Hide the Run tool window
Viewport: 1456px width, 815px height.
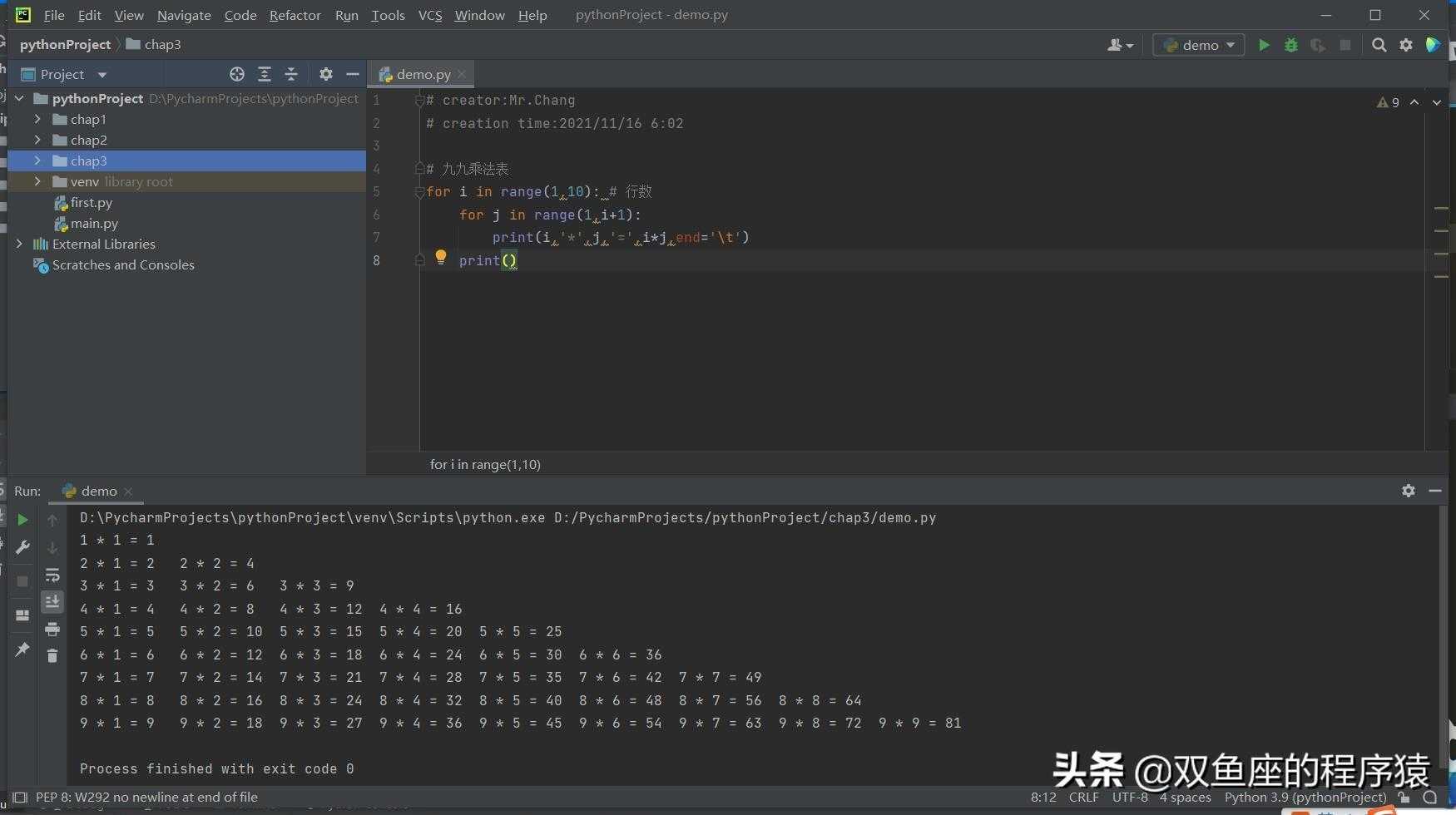1435,491
